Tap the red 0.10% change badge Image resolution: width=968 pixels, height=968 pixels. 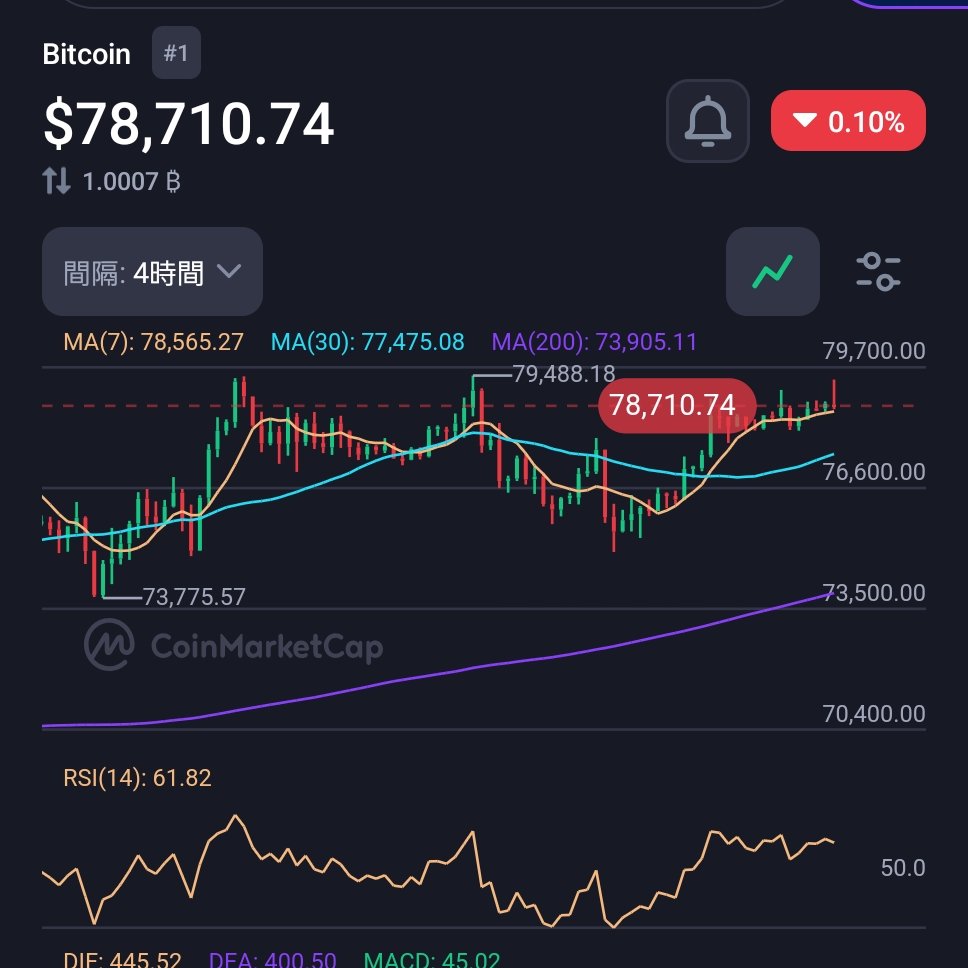[848, 120]
